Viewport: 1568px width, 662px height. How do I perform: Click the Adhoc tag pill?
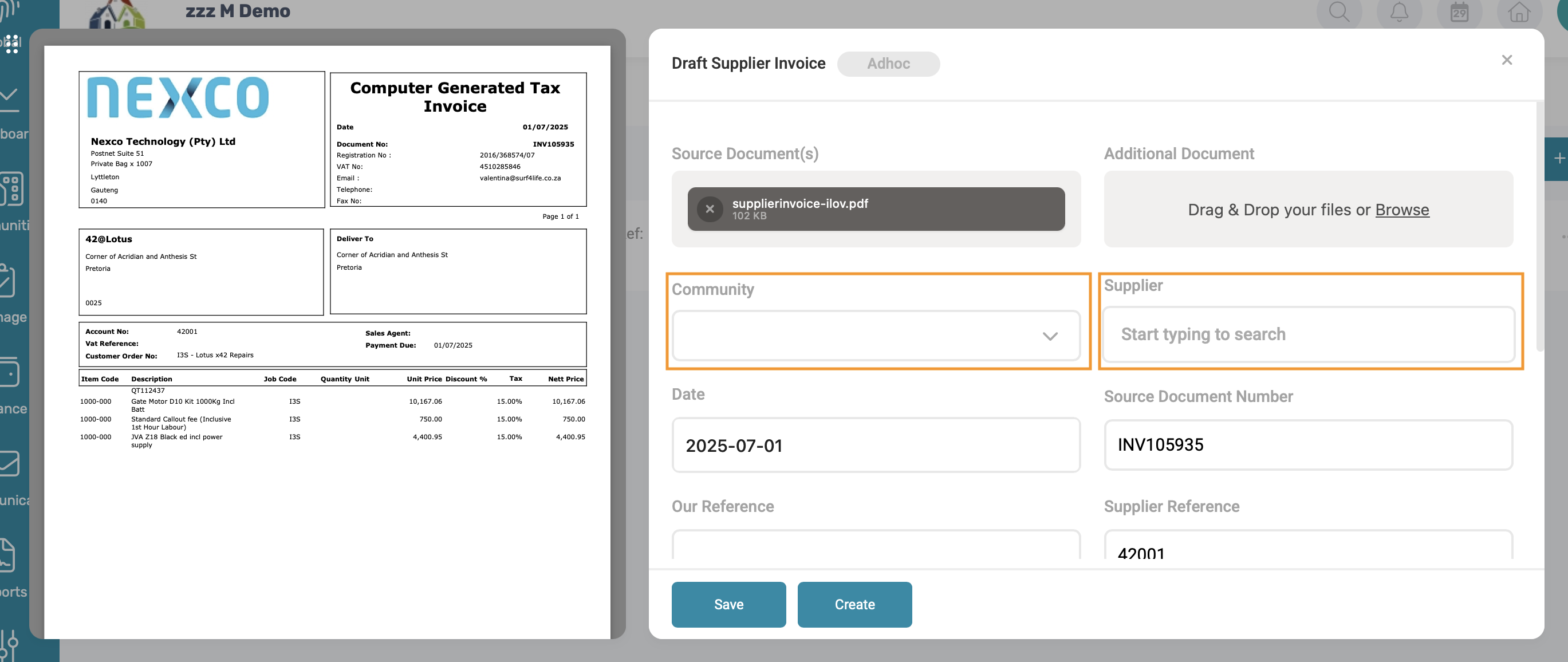(x=888, y=64)
